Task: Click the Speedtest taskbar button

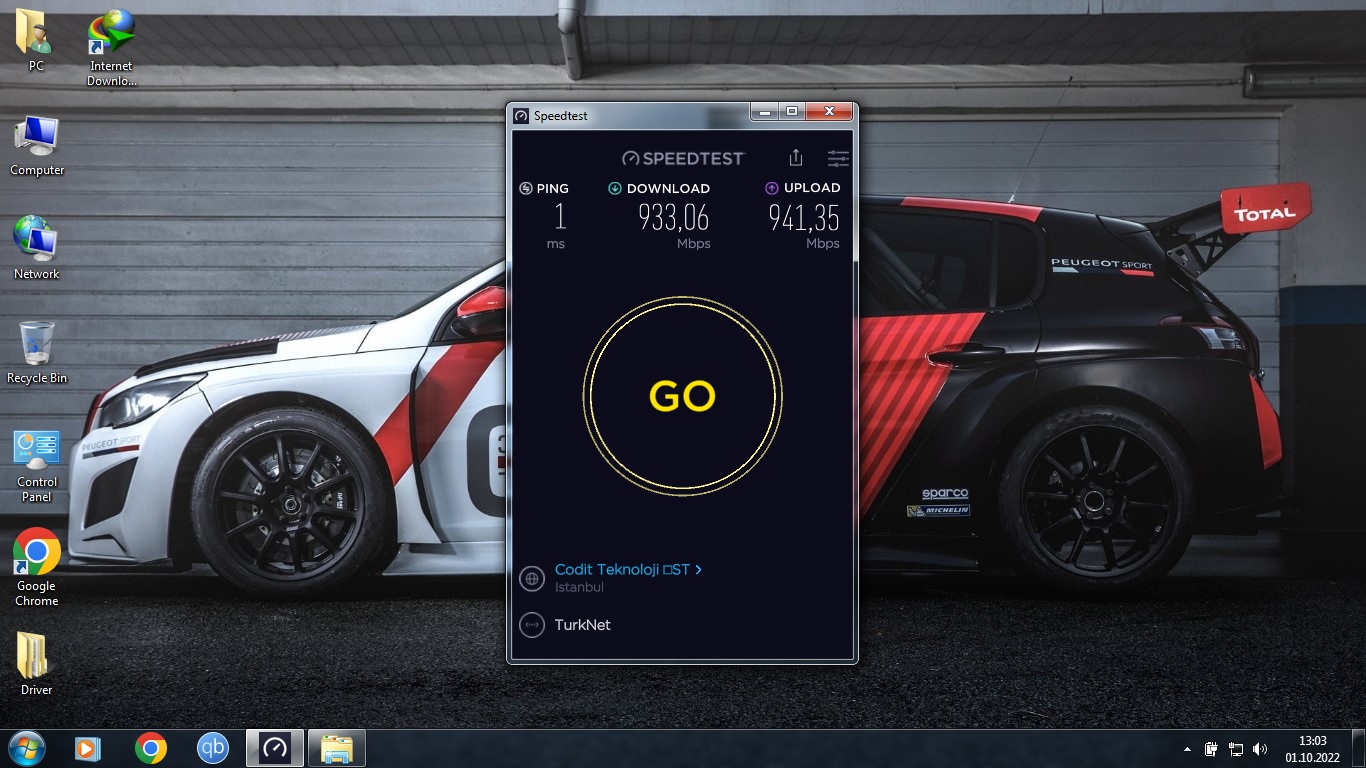Action: 275,748
